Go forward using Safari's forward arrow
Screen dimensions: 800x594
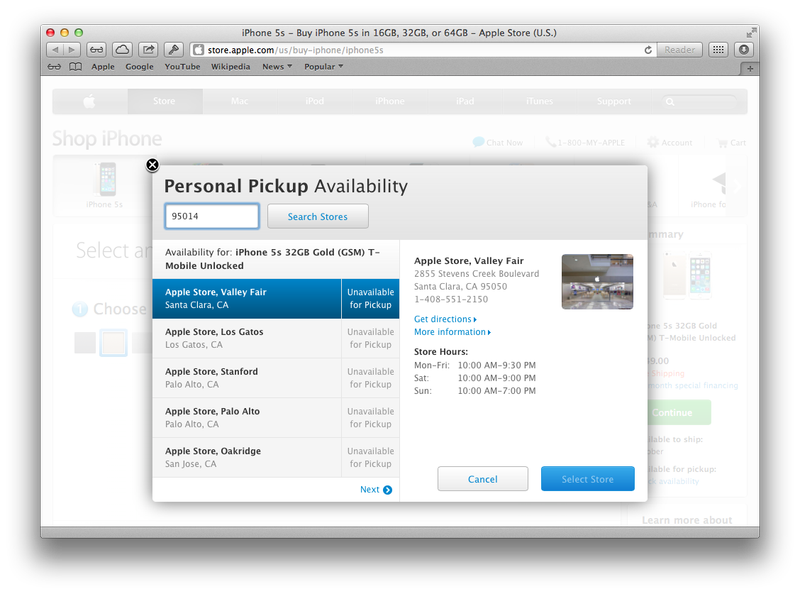(72, 50)
